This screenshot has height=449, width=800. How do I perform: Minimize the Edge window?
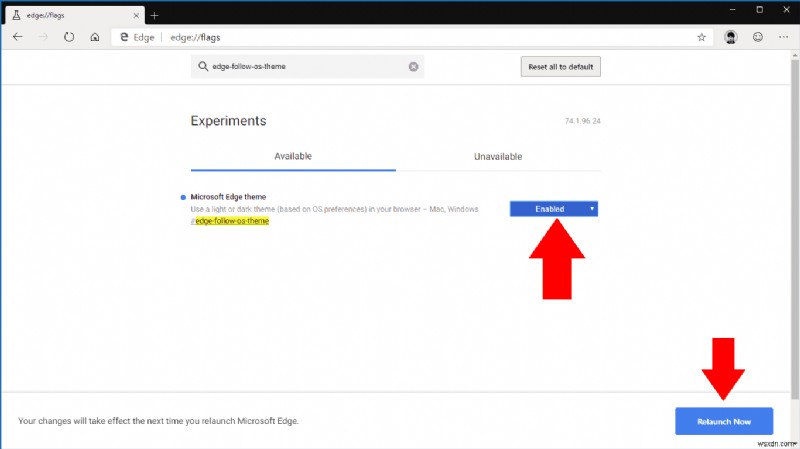click(x=732, y=10)
